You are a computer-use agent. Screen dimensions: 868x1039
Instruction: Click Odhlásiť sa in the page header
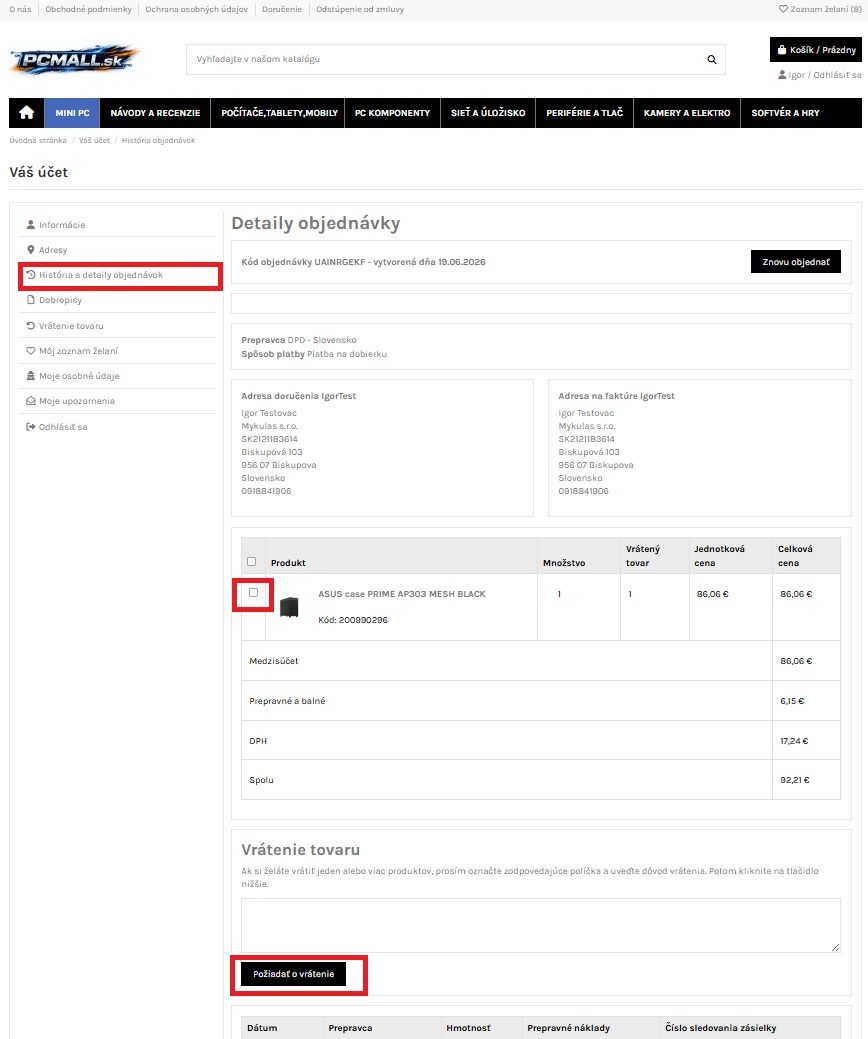point(838,75)
